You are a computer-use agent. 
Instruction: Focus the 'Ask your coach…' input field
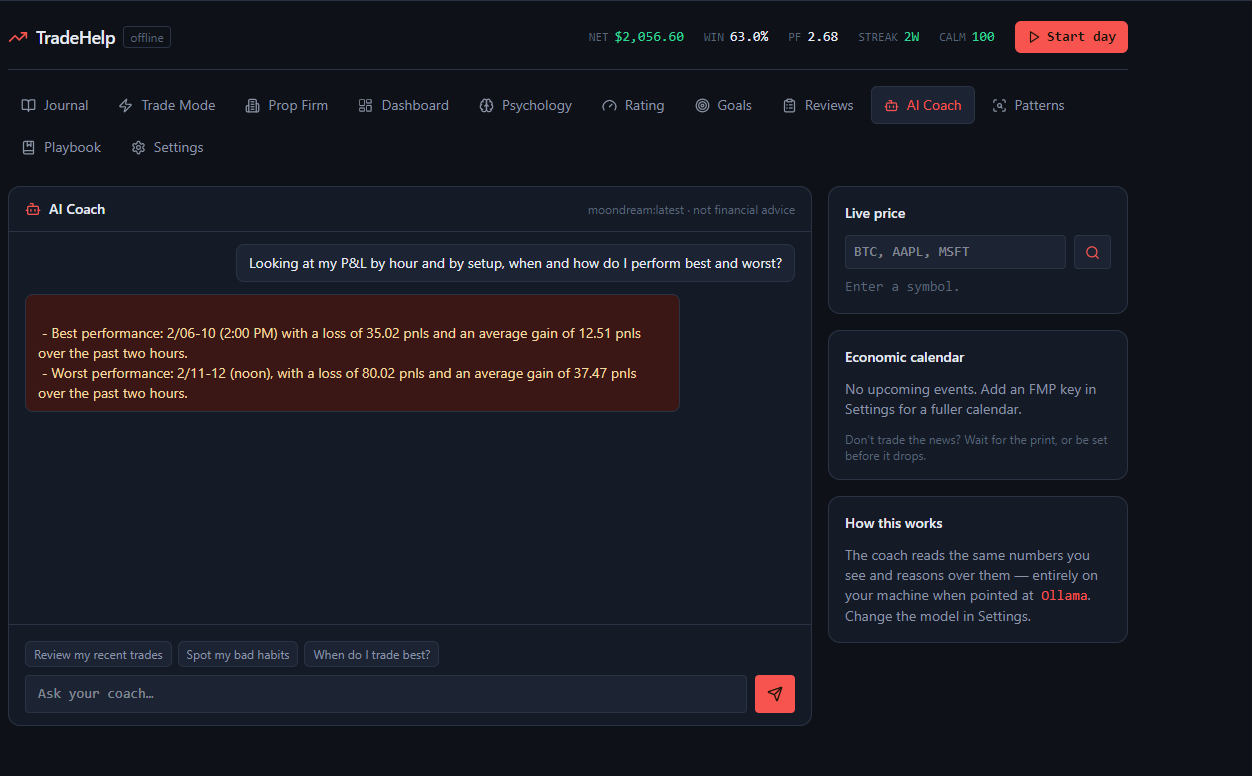pos(386,694)
